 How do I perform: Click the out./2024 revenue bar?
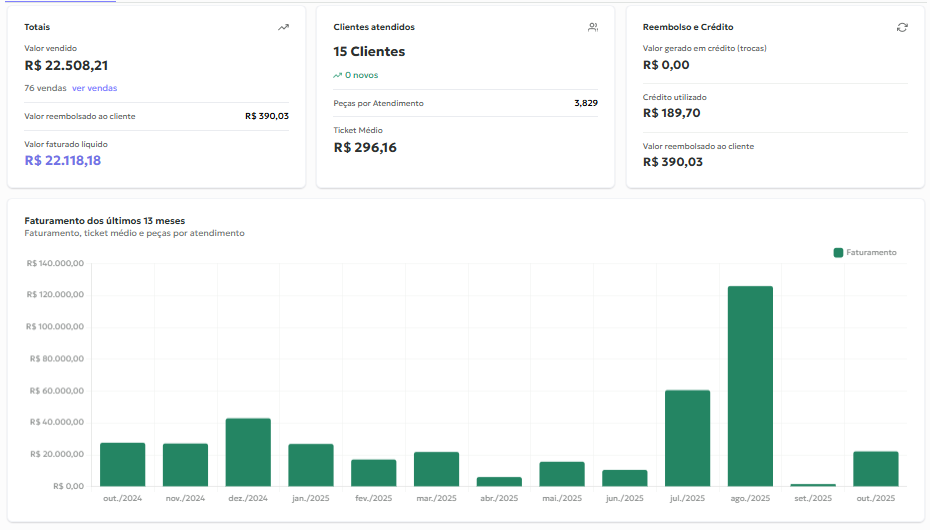pyautogui.click(x=122, y=464)
